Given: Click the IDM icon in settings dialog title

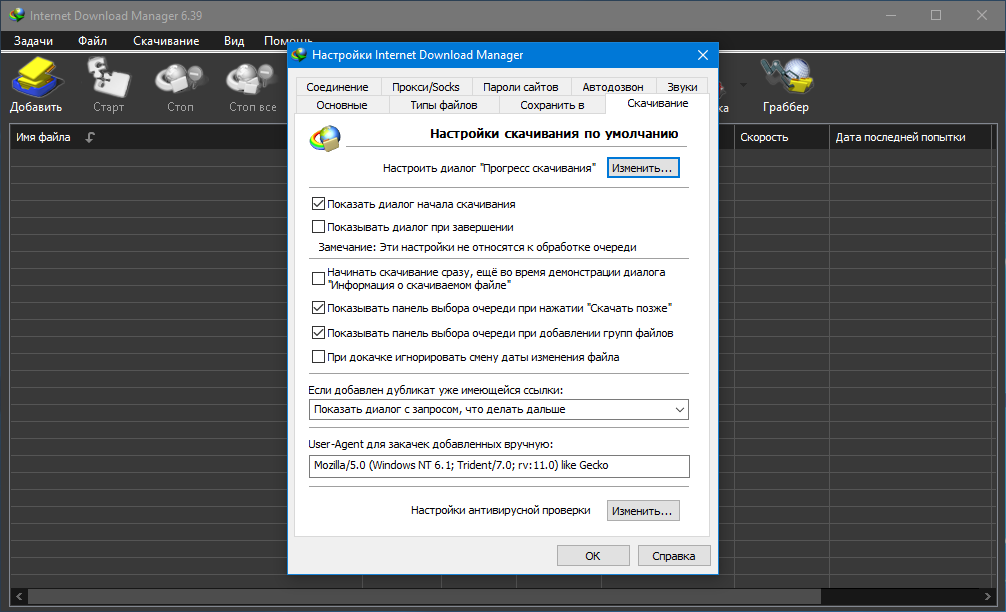Looking at the screenshot, I should (299, 55).
